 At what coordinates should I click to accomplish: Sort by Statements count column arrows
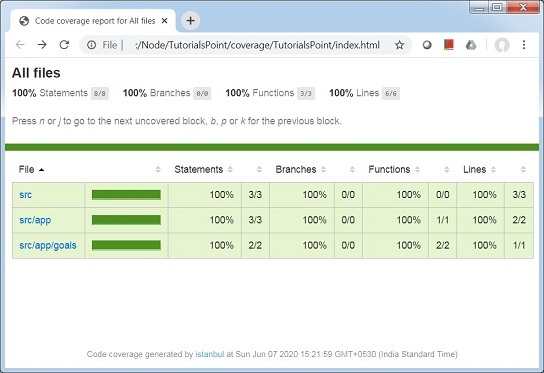pos(259,169)
